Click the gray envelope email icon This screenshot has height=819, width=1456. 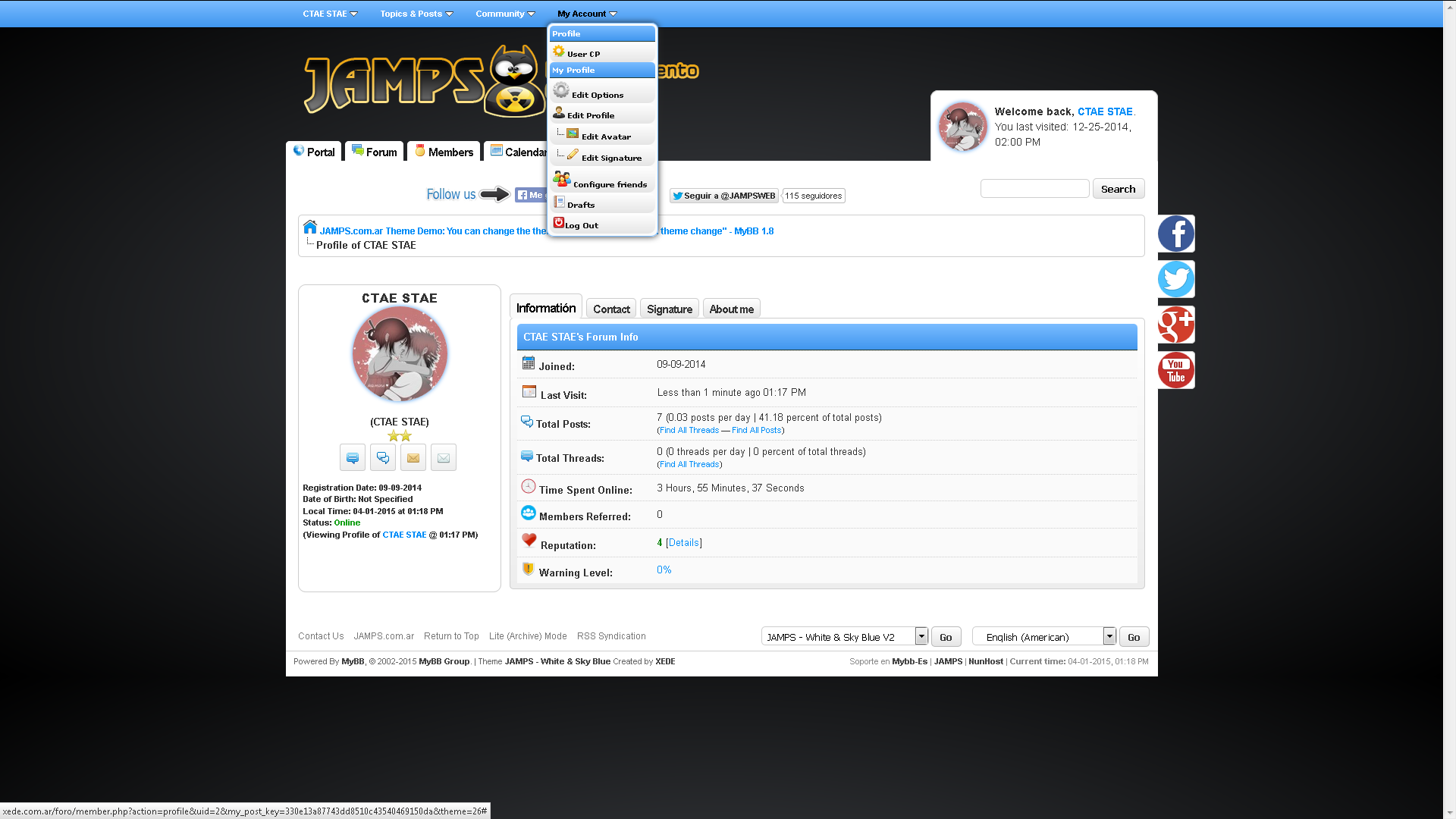point(444,457)
